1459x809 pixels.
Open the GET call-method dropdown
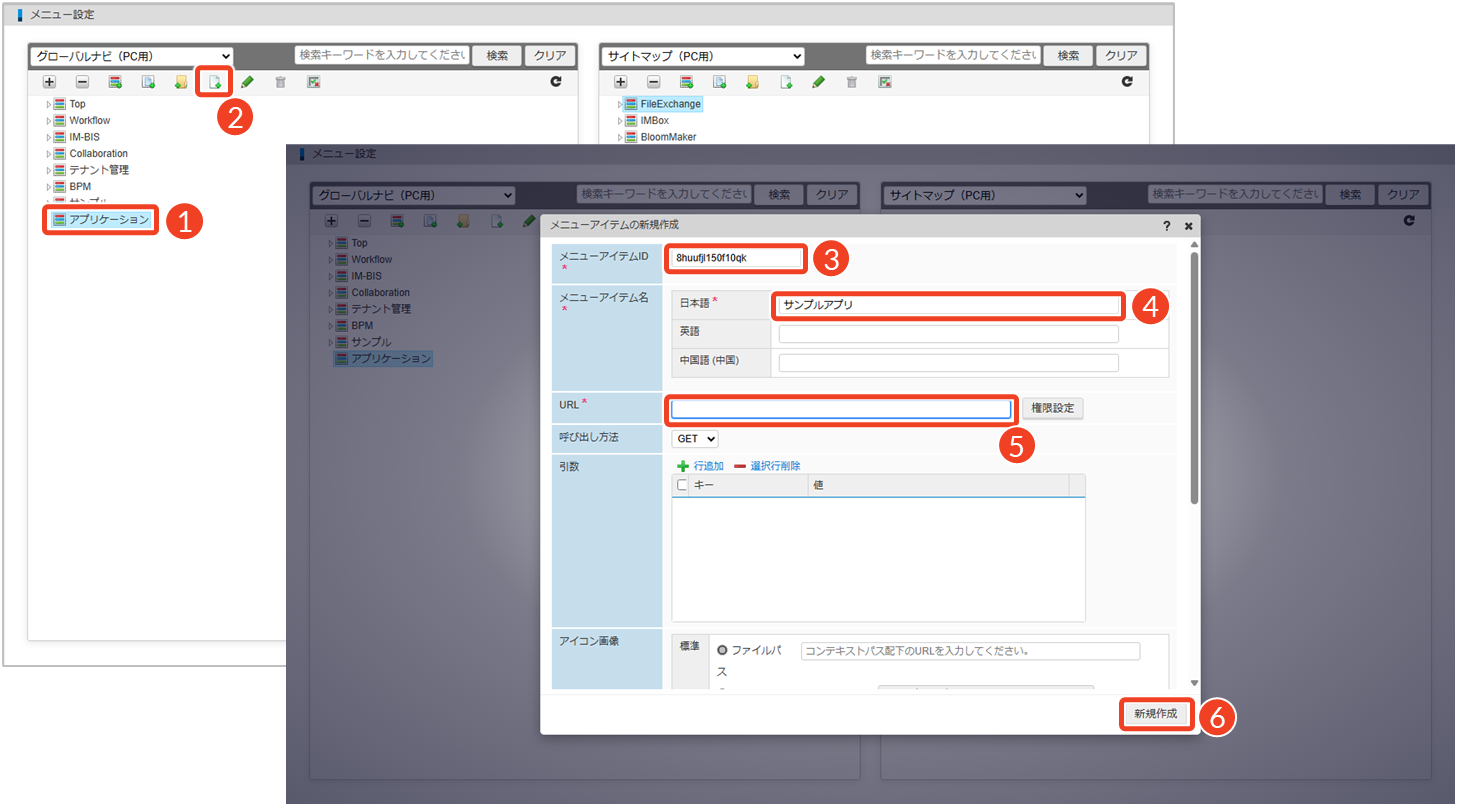tap(695, 438)
